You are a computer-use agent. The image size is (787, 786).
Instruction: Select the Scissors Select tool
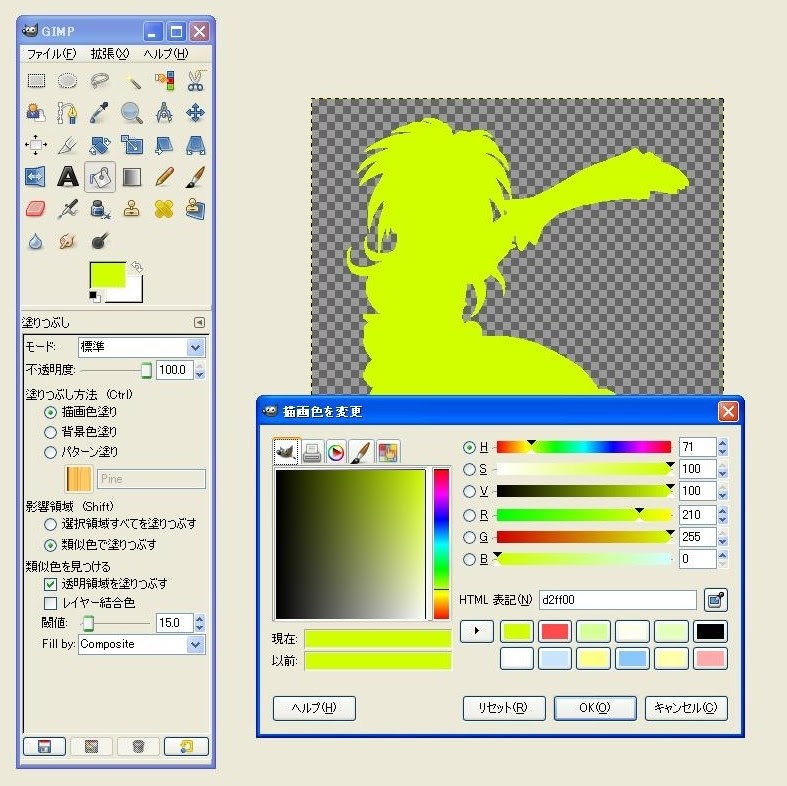click(196, 80)
